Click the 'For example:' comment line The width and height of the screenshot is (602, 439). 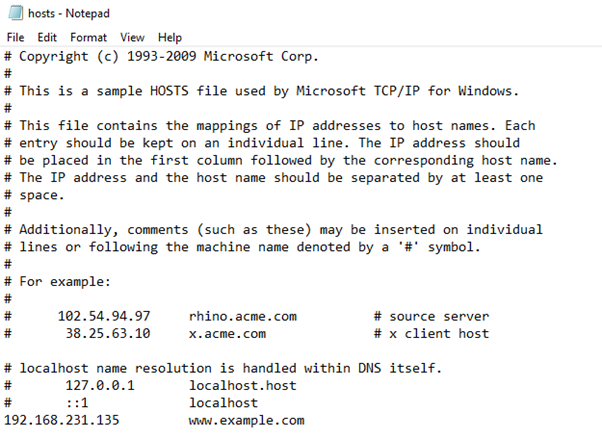click(x=62, y=281)
